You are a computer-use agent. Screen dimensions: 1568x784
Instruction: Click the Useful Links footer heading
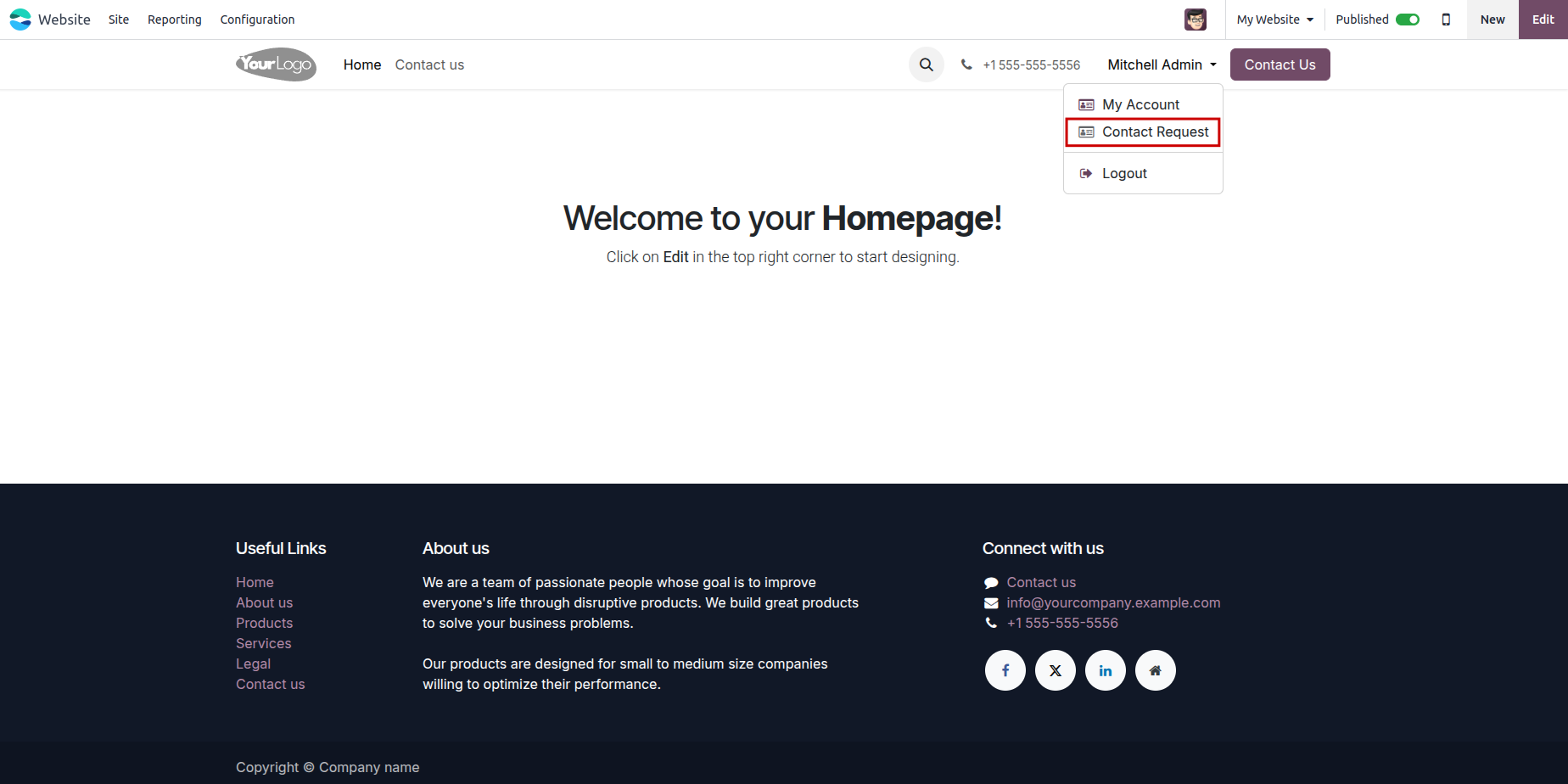pyautogui.click(x=281, y=548)
